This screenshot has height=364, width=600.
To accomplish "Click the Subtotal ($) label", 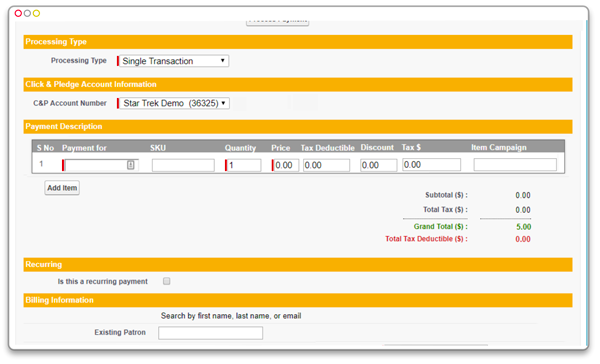I will coord(446,195).
